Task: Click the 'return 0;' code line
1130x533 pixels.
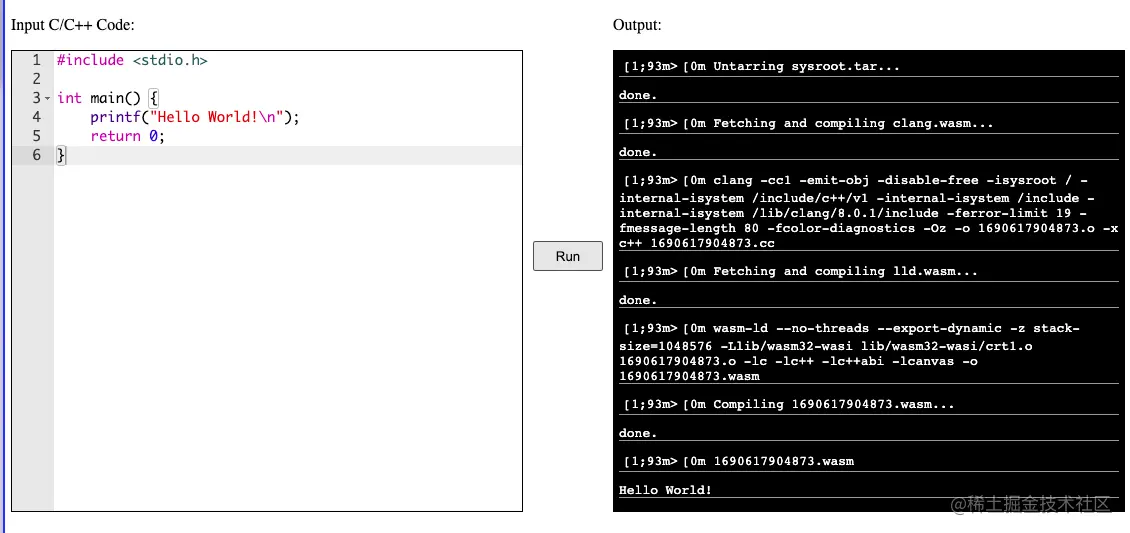Action: (128, 136)
